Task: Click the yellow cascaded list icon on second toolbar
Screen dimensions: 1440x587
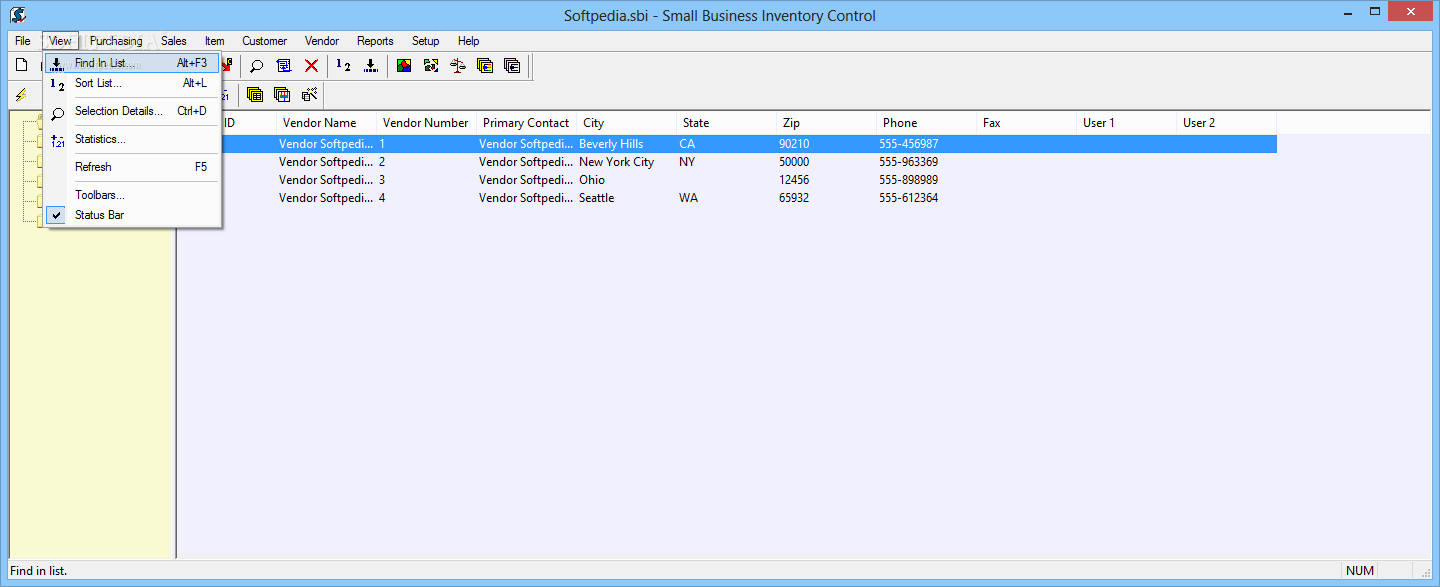Action: 255,95
